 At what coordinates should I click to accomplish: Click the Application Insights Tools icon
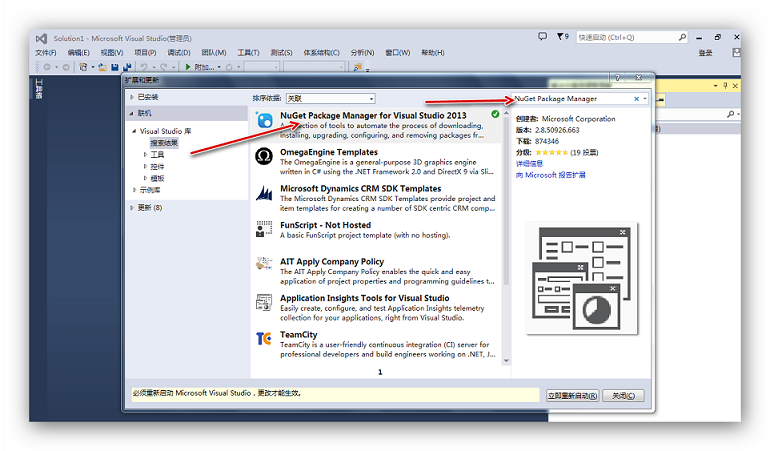[x=264, y=302]
